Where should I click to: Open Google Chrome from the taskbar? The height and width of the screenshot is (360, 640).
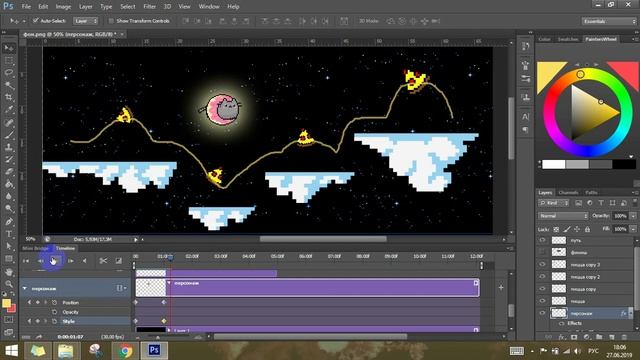click(x=125, y=351)
